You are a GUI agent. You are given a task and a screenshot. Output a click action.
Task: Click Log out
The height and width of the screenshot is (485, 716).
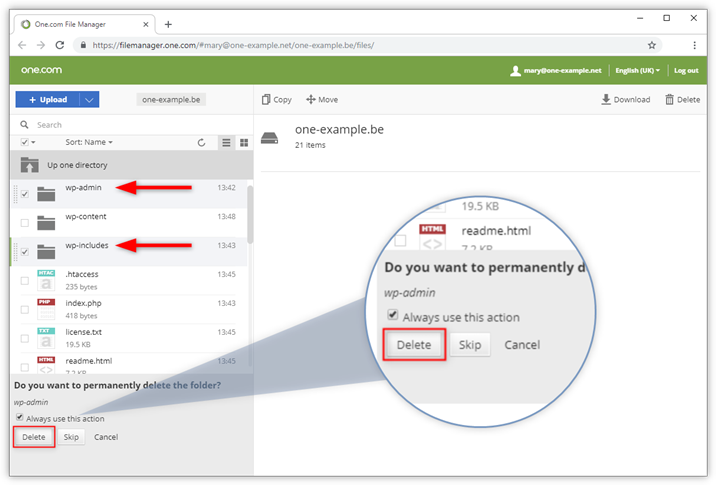(686, 70)
